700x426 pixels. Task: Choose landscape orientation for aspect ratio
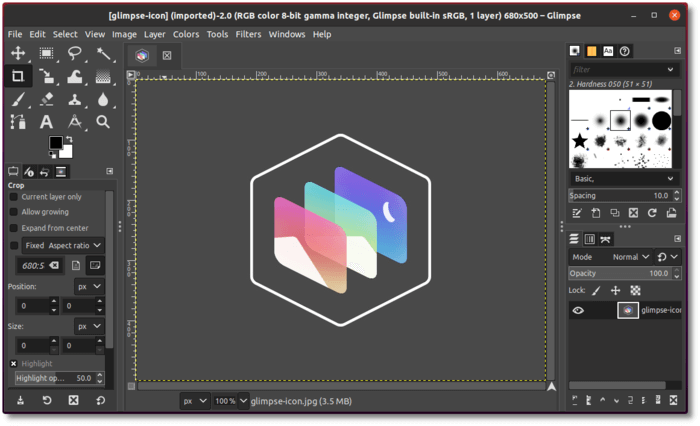(95, 265)
